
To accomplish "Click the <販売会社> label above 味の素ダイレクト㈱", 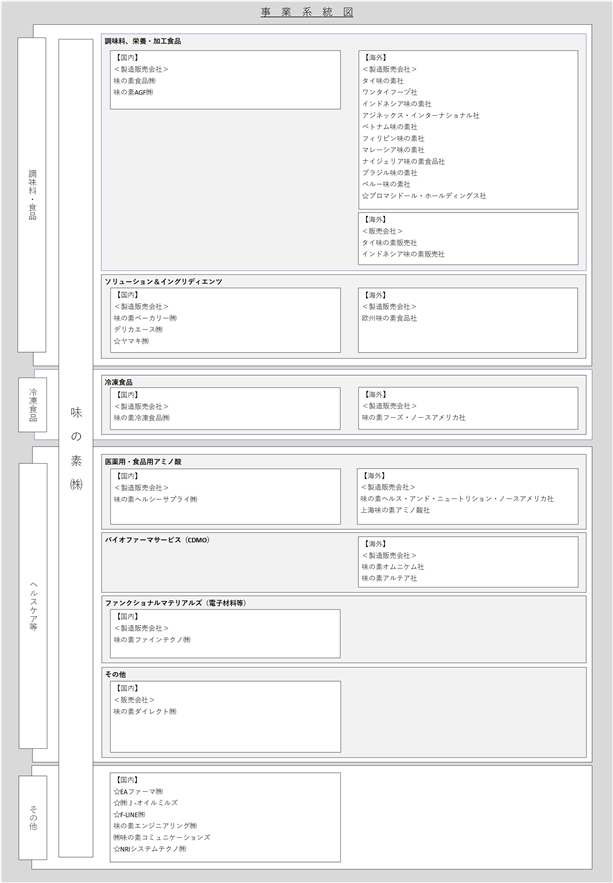I will click(134, 700).
